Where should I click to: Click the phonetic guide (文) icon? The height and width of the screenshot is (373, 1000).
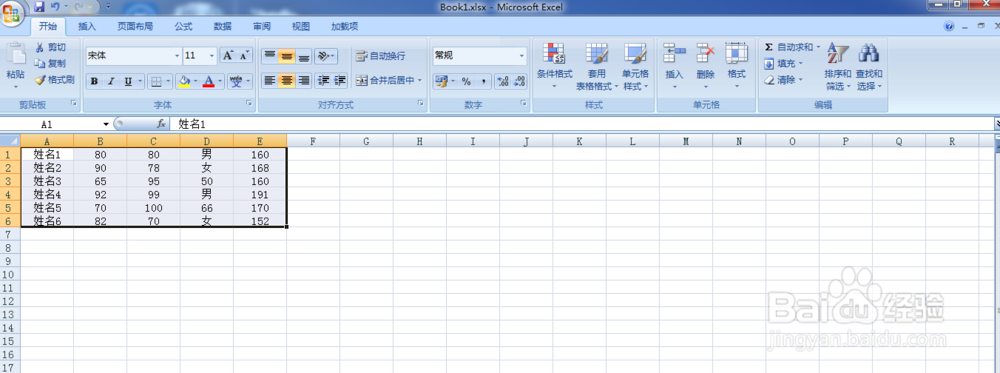[237, 81]
